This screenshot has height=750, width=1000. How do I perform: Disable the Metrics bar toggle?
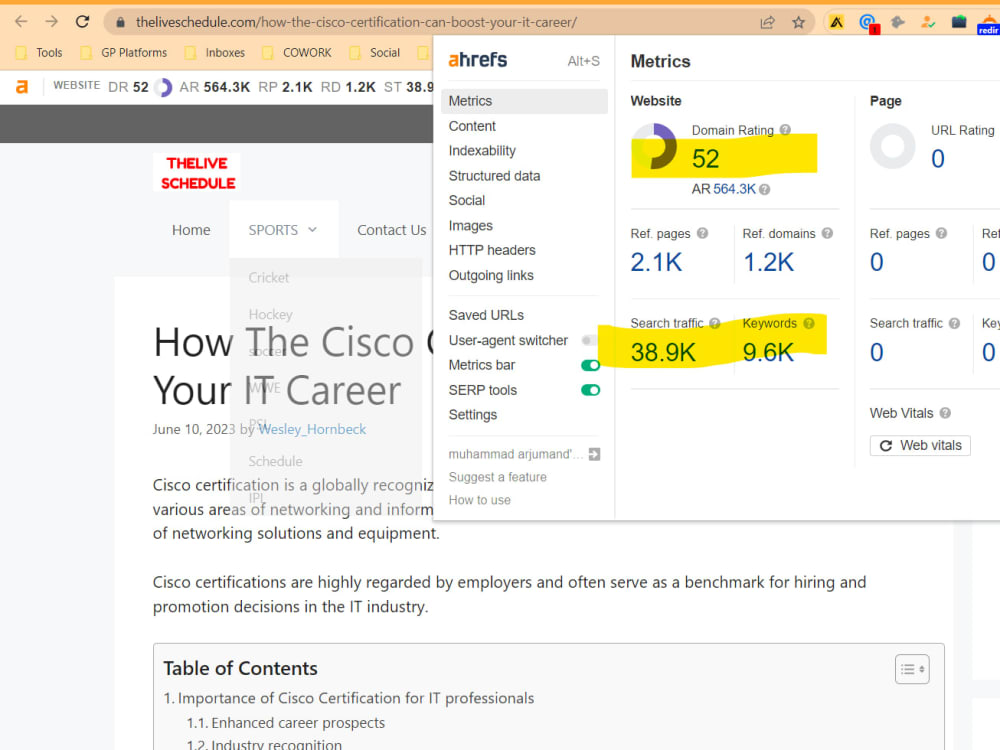pyautogui.click(x=590, y=365)
